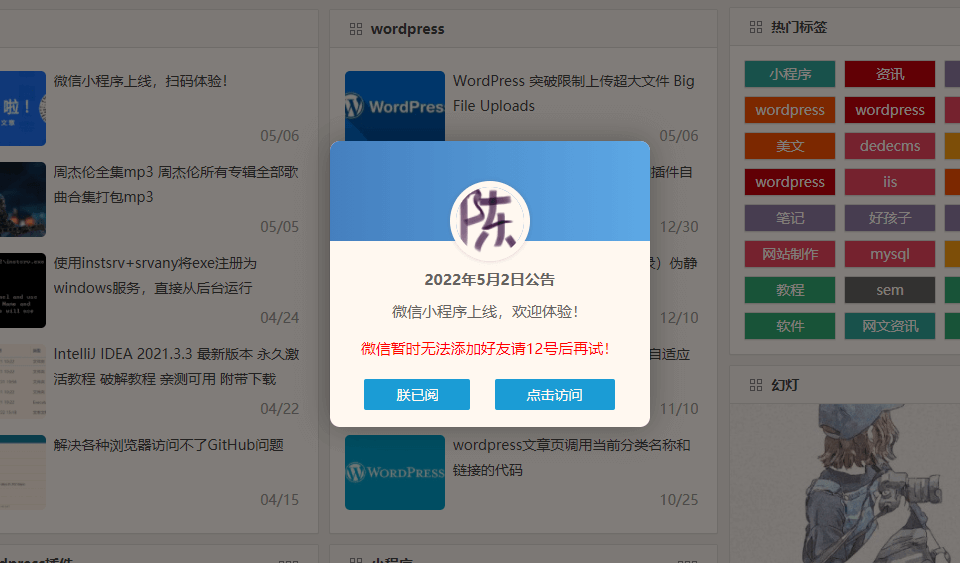The image size is (960, 563).
Task: Dismiss the notice with 朕已阅 button
Action: 417,395
